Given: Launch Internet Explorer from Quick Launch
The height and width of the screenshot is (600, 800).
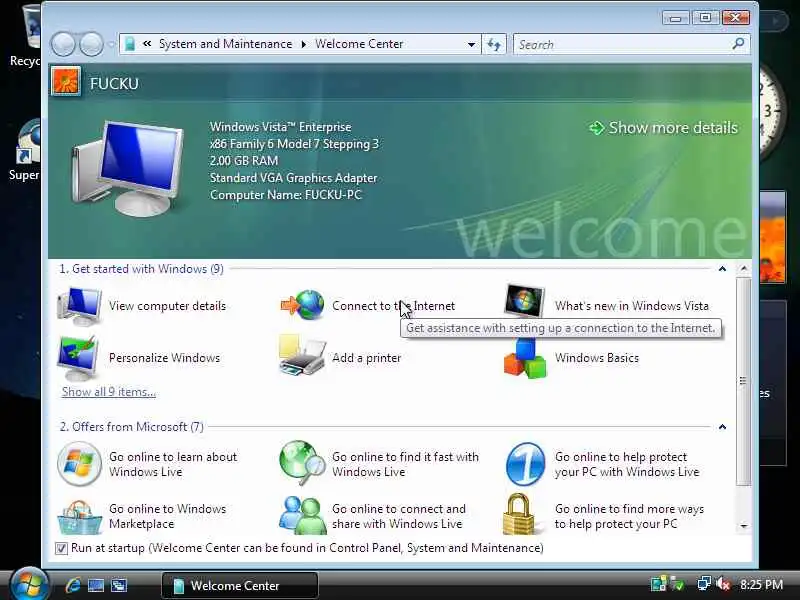Looking at the screenshot, I should 73,585.
